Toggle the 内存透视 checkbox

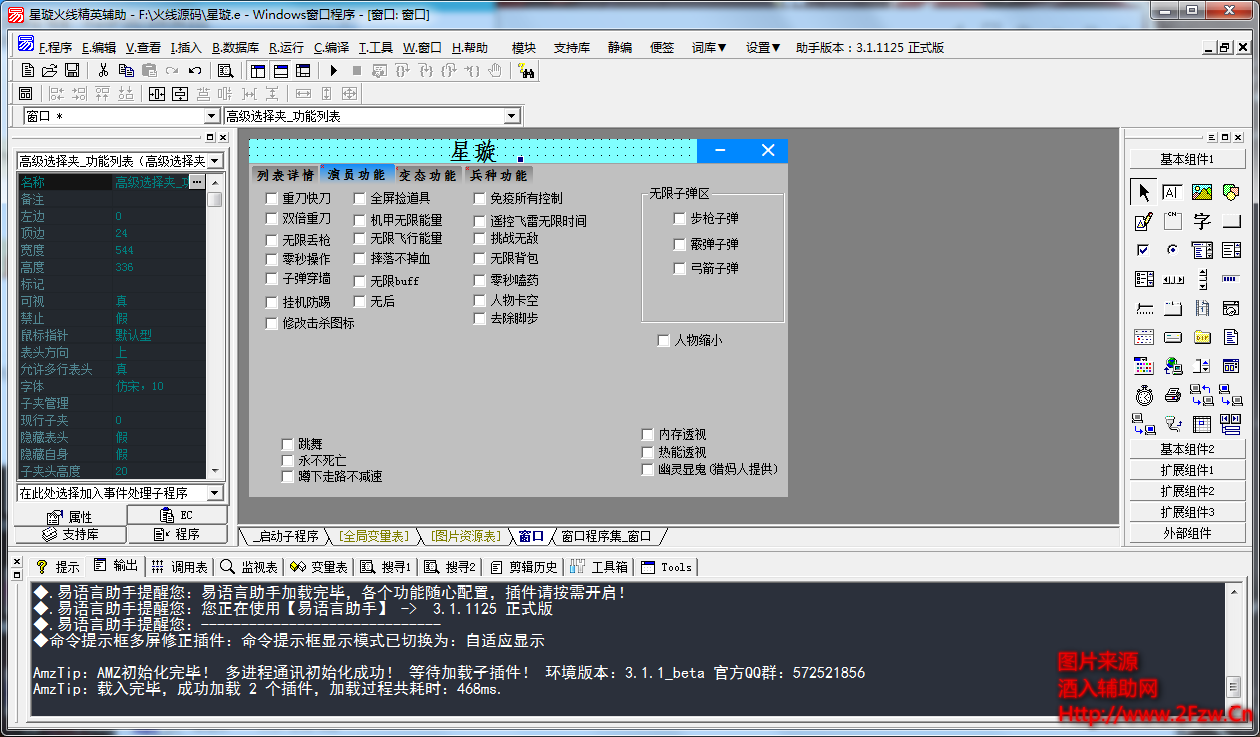click(x=648, y=435)
